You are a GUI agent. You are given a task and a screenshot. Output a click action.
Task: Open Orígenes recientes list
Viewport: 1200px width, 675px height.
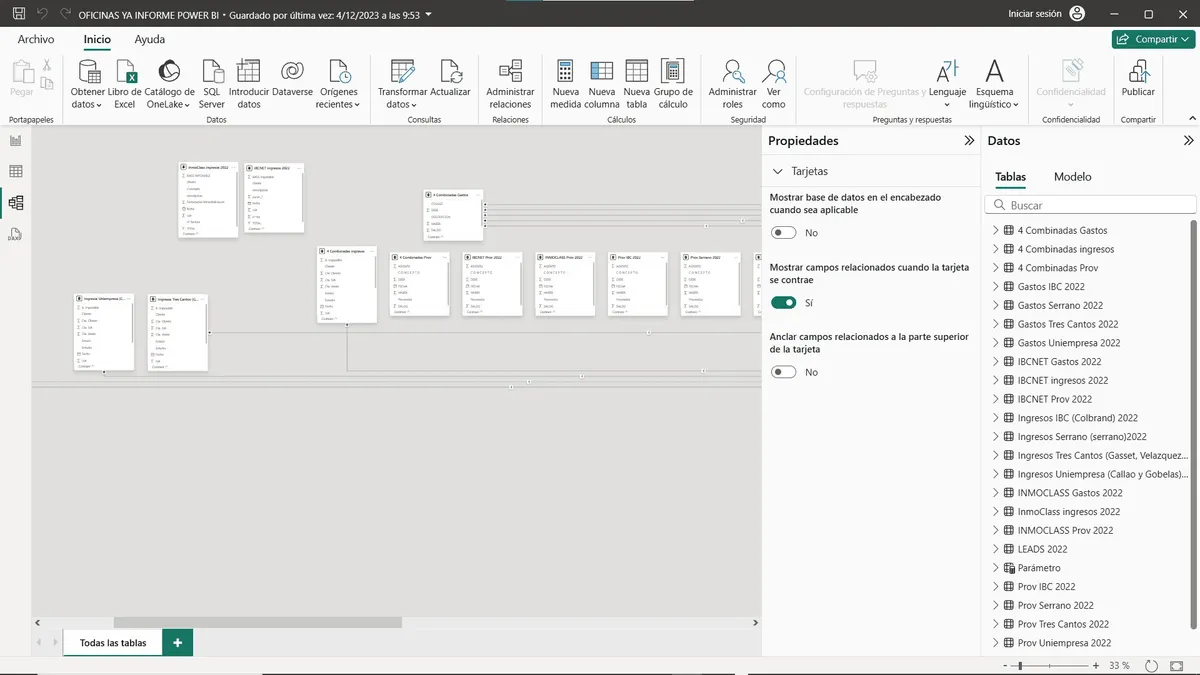338,85
